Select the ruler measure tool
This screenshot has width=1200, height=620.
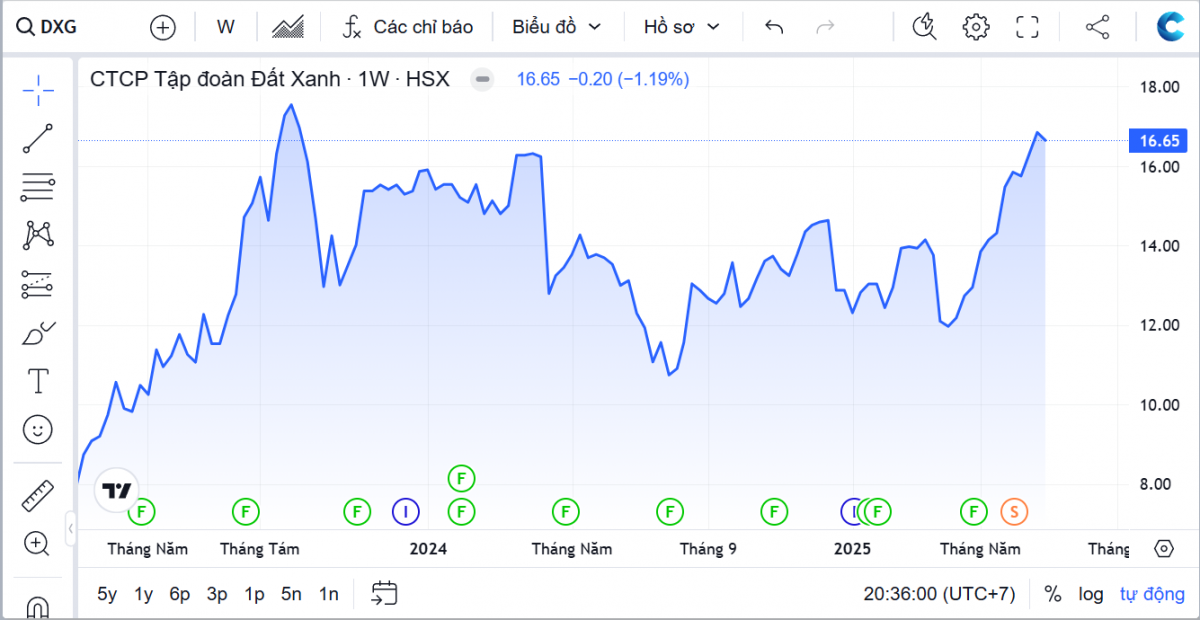tap(38, 495)
